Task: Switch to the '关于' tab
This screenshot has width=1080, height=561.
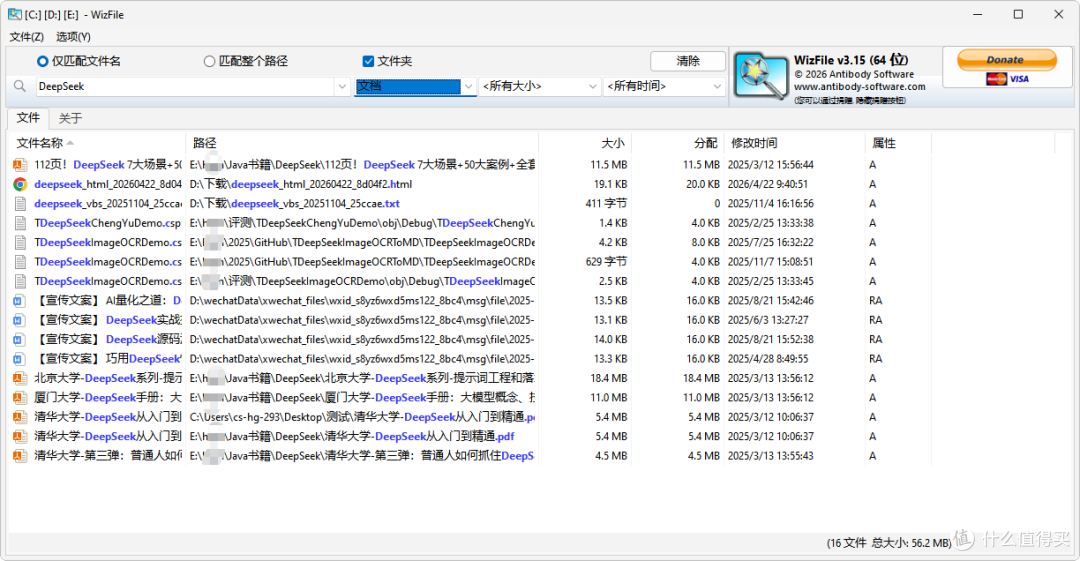Action: pyautogui.click(x=70, y=119)
